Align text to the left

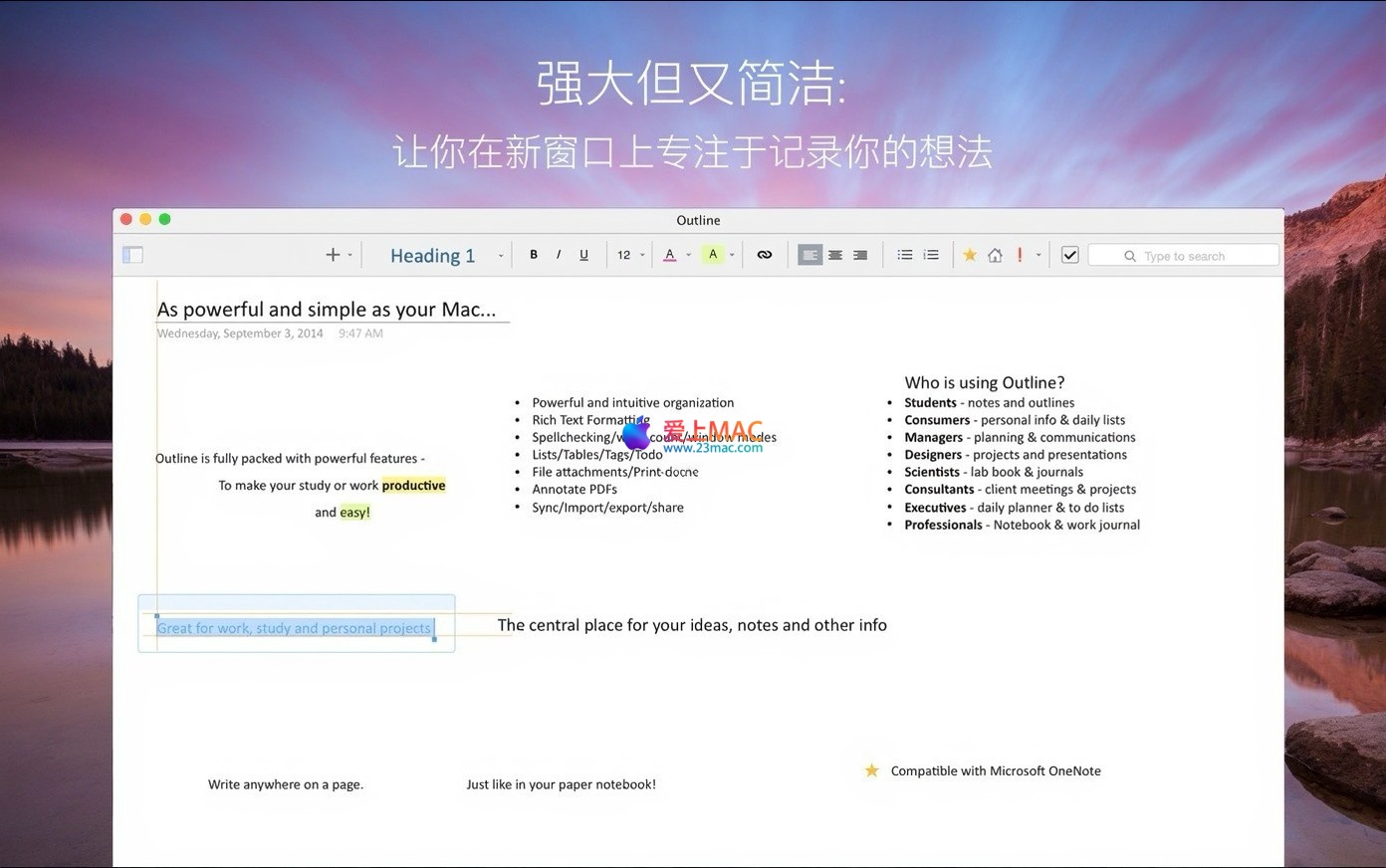[x=809, y=255]
